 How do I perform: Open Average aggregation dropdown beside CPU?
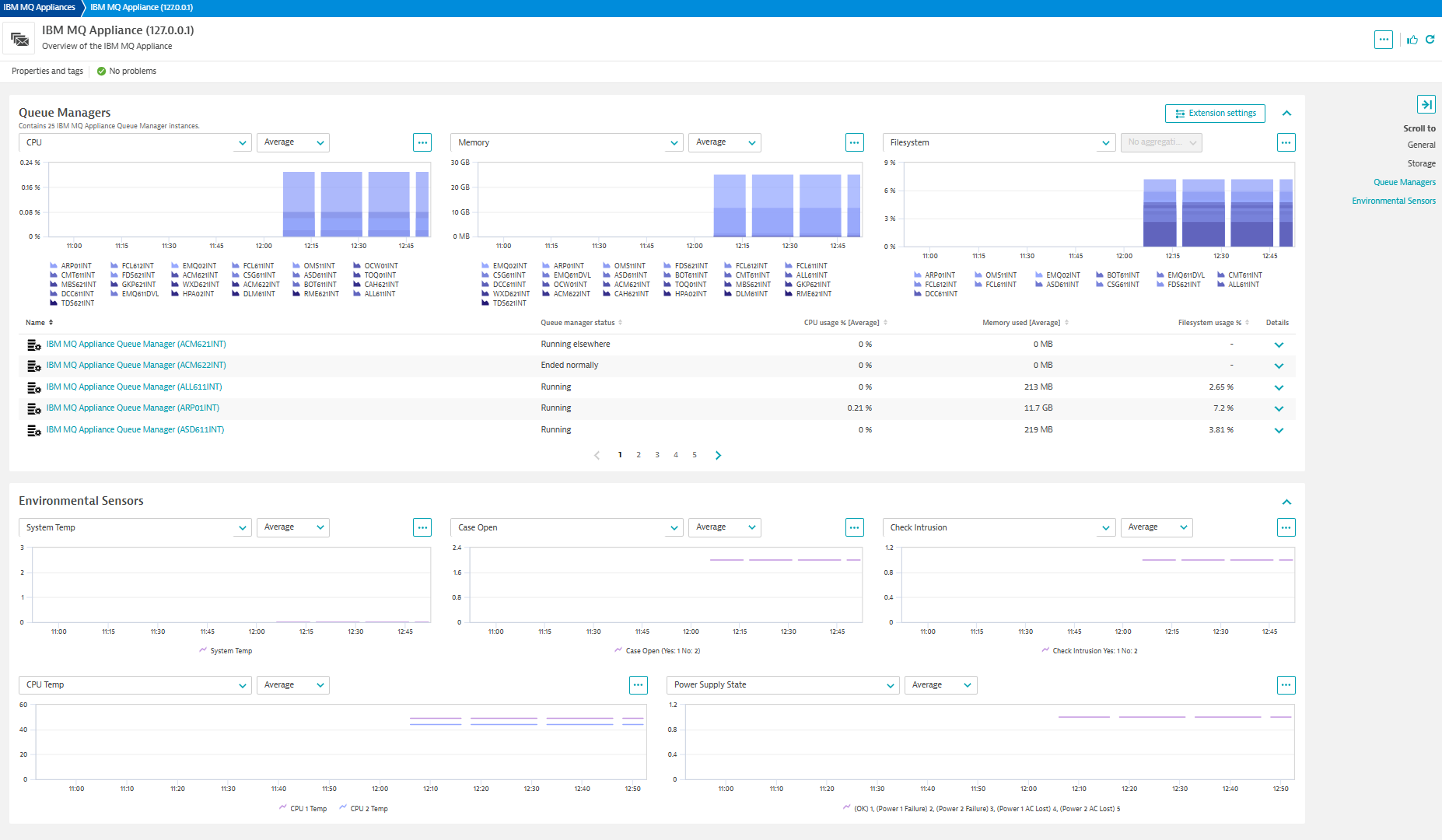(x=293, y=142)
